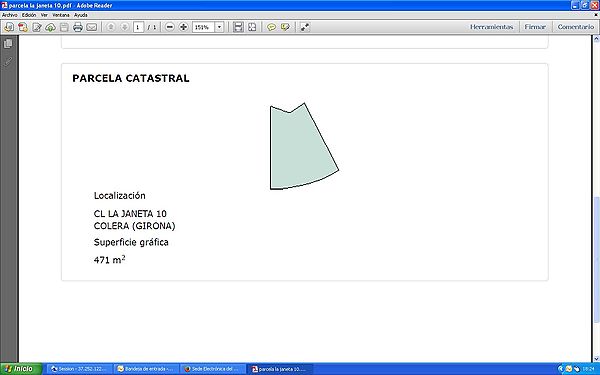Toggle fit one full page view
The width and height of the screenshot is (600, 375).
coord(252,27)
